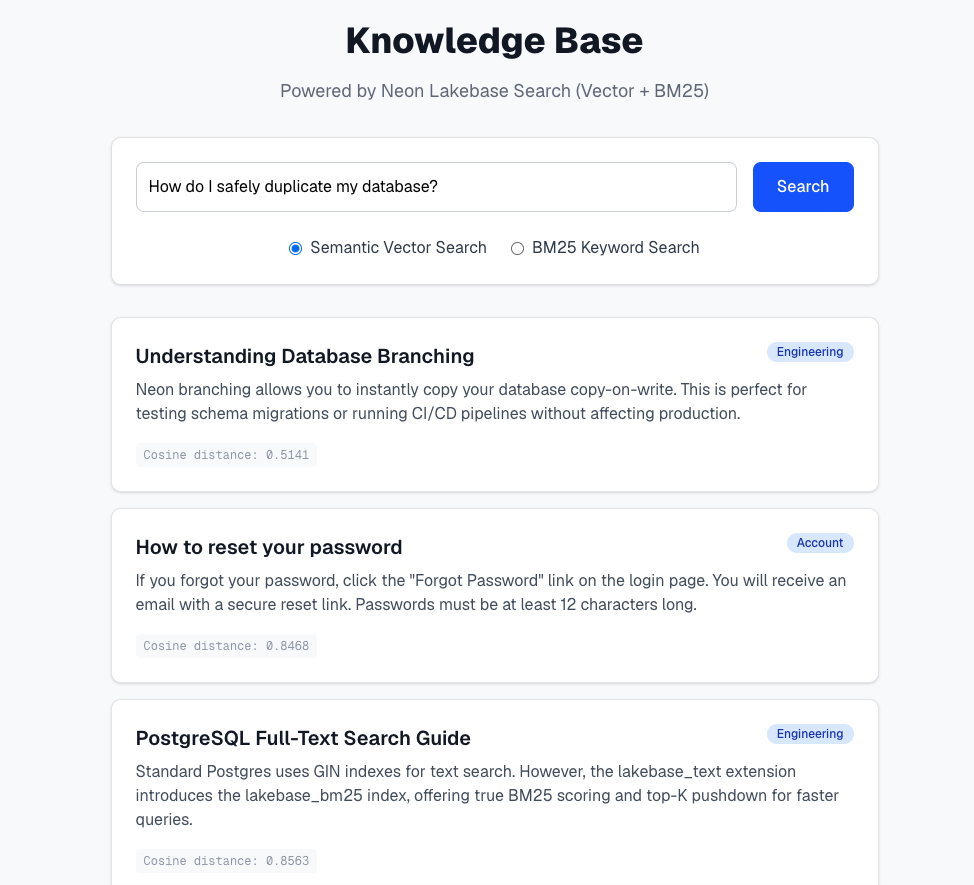Click the BM25 Keyword Search label
This screenshot has height=885, width=974.
(x=616, y=248)
